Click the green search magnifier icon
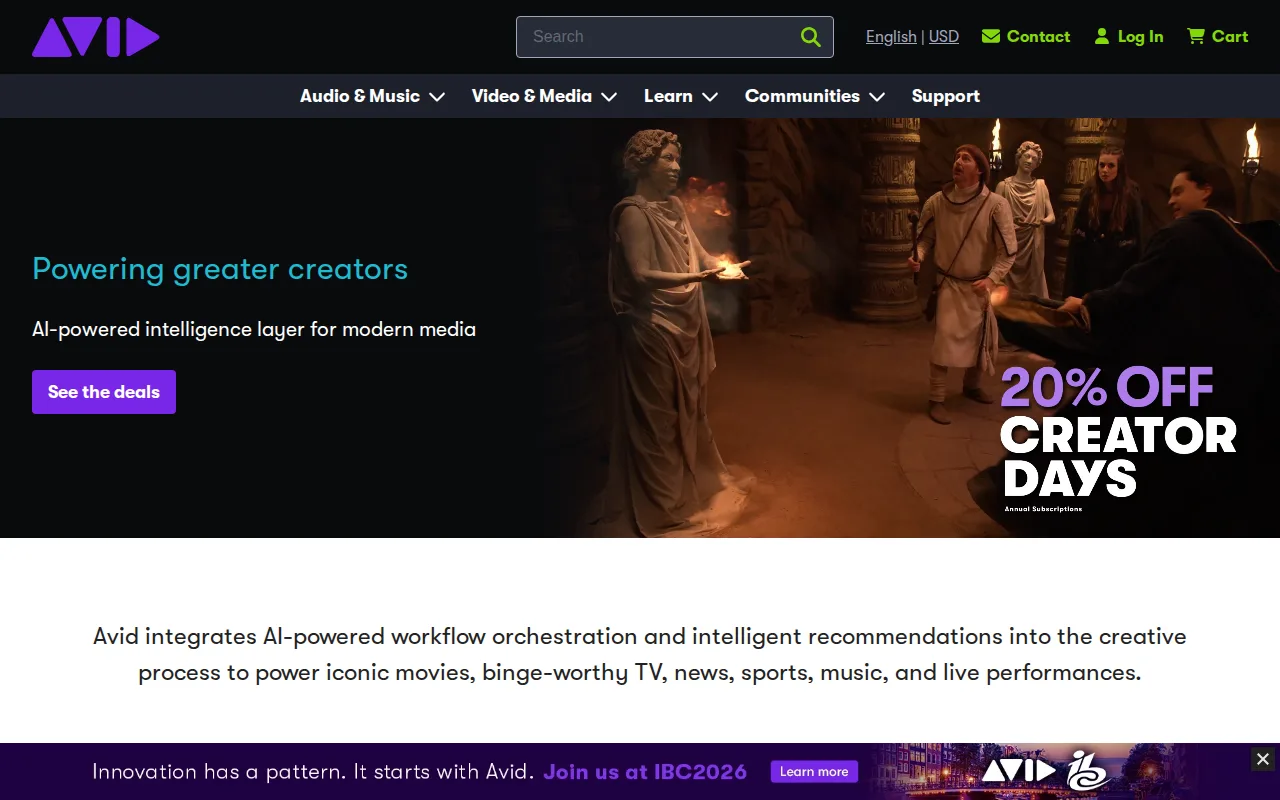The height and width of the screenshot is (800, 1280). pyautogui.click(x=811, y=37)
